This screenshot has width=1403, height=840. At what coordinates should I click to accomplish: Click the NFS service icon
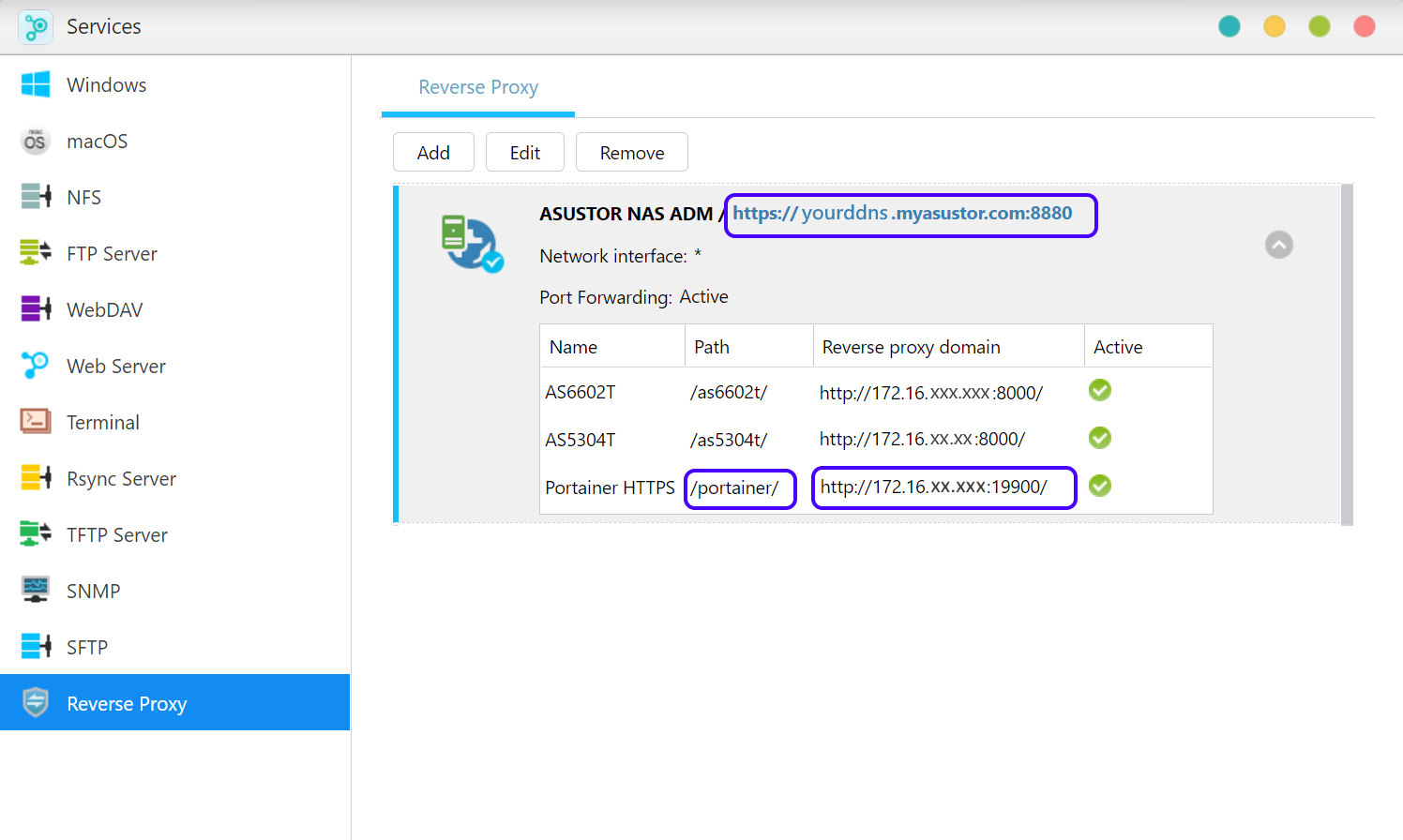point(36,197)
